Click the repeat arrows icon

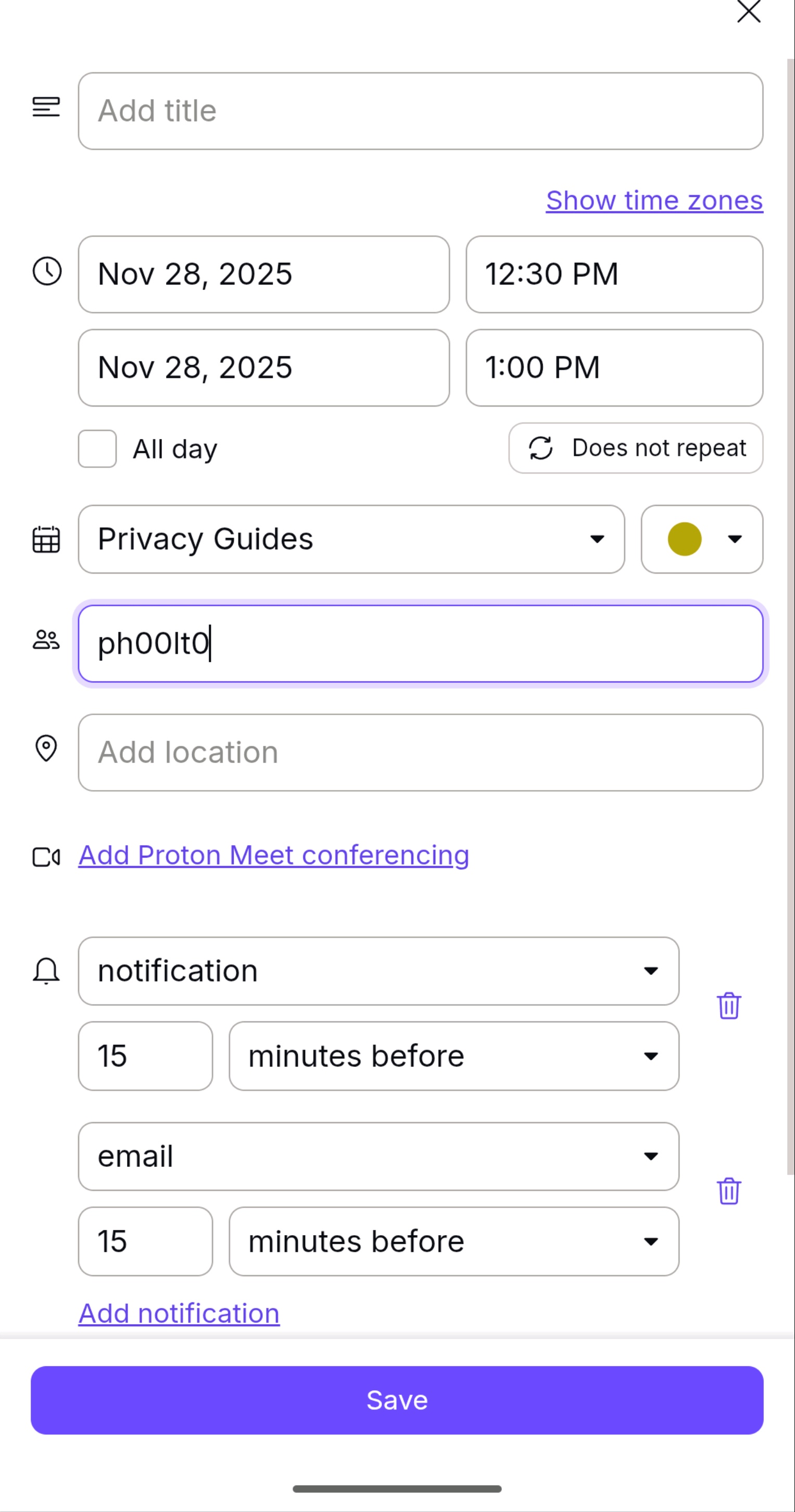coord(540,449)
